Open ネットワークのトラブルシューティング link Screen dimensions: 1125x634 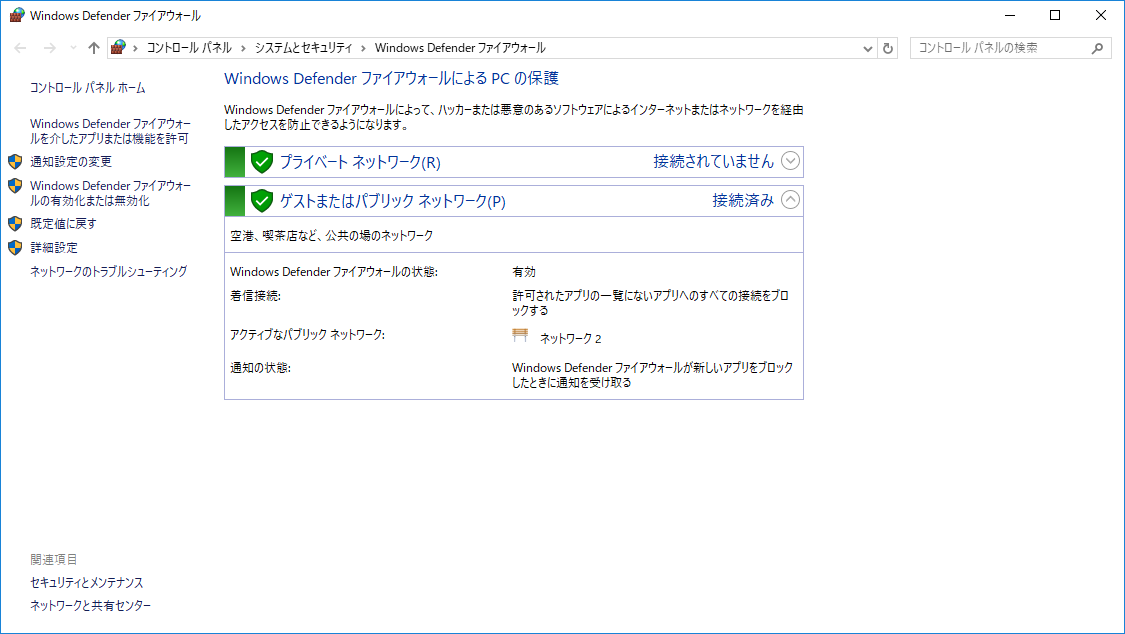(108, 271)
